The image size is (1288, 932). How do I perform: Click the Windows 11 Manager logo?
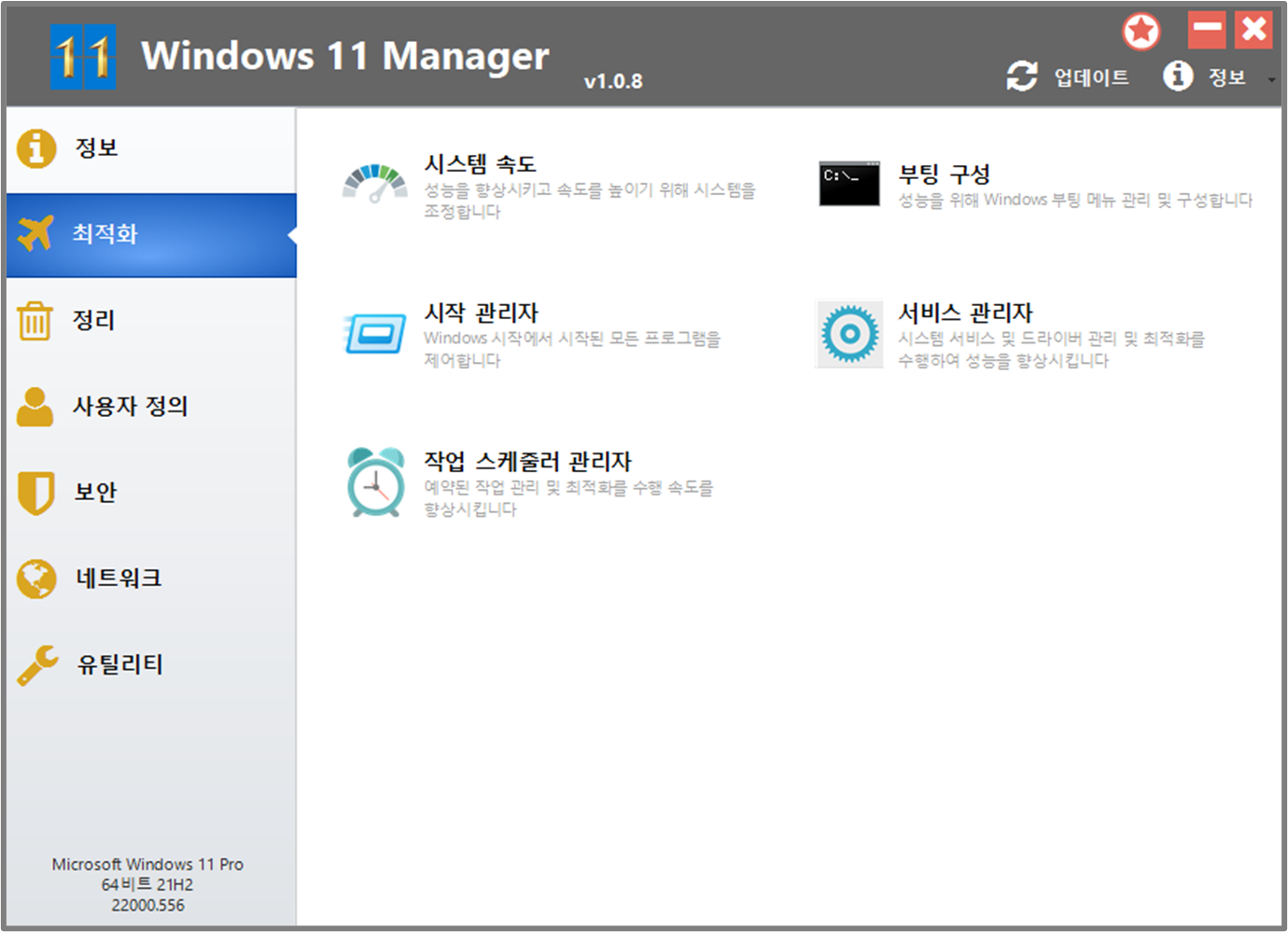click(x=83, y=57)
